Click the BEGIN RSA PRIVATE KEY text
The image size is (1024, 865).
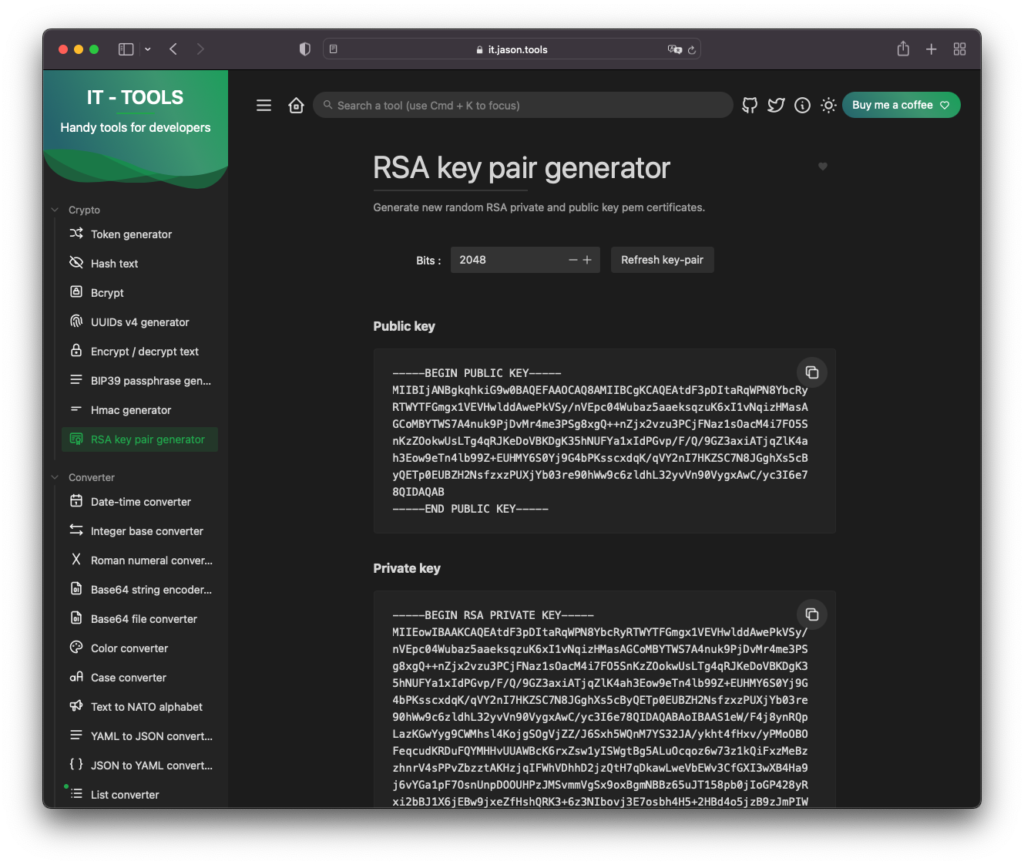(x=493, y=615)
